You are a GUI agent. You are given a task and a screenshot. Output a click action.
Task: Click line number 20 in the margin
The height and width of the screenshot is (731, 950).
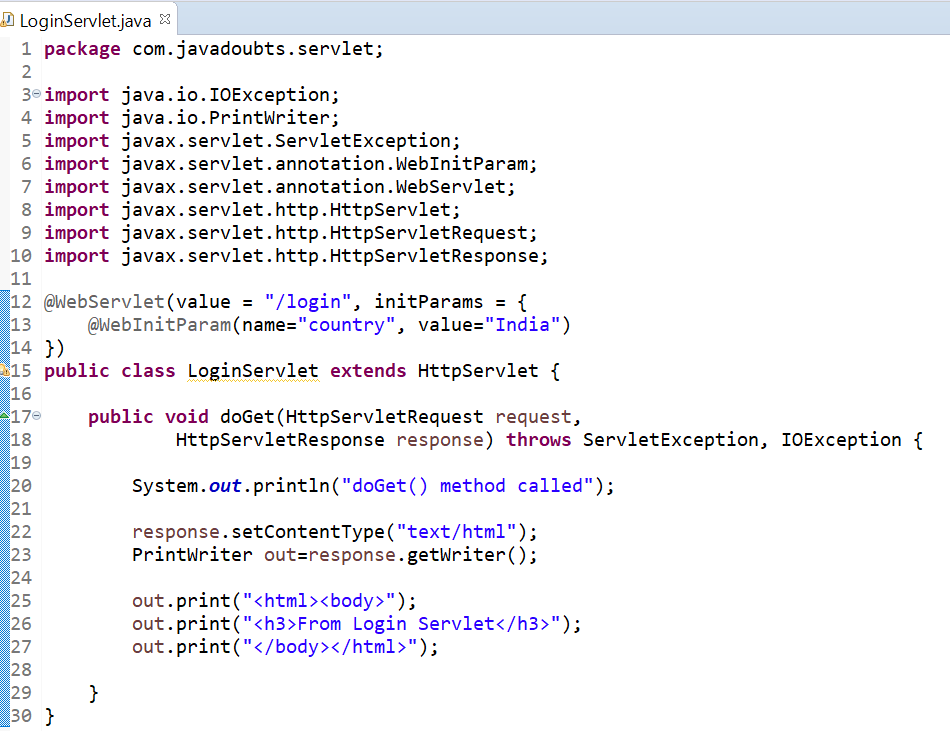click(21, 485)
